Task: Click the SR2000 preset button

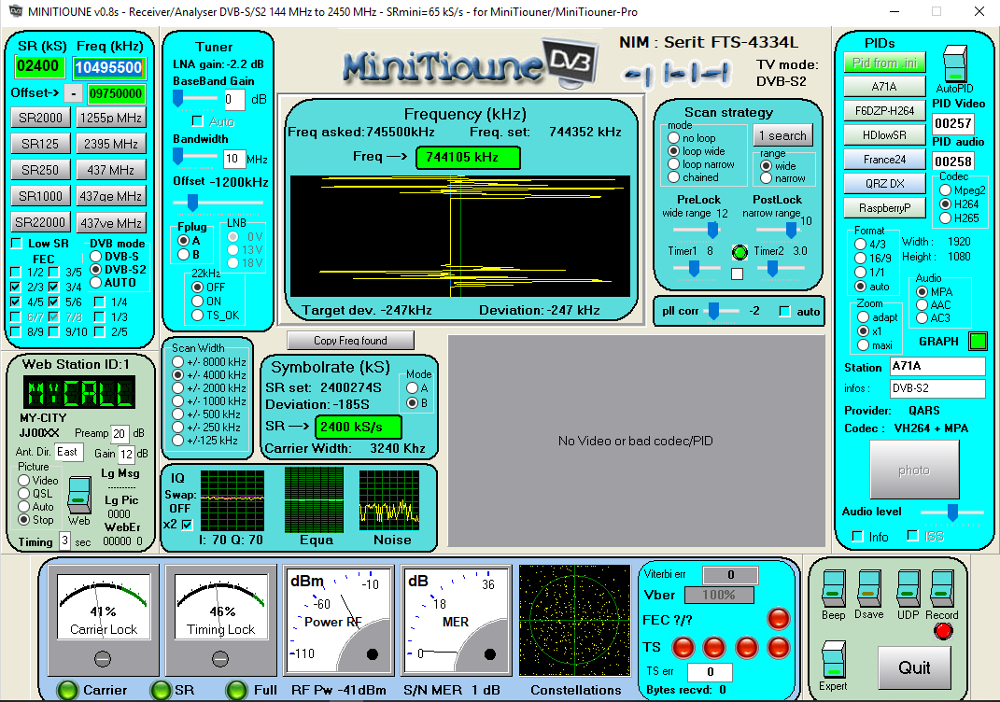Action: point(40,117)
